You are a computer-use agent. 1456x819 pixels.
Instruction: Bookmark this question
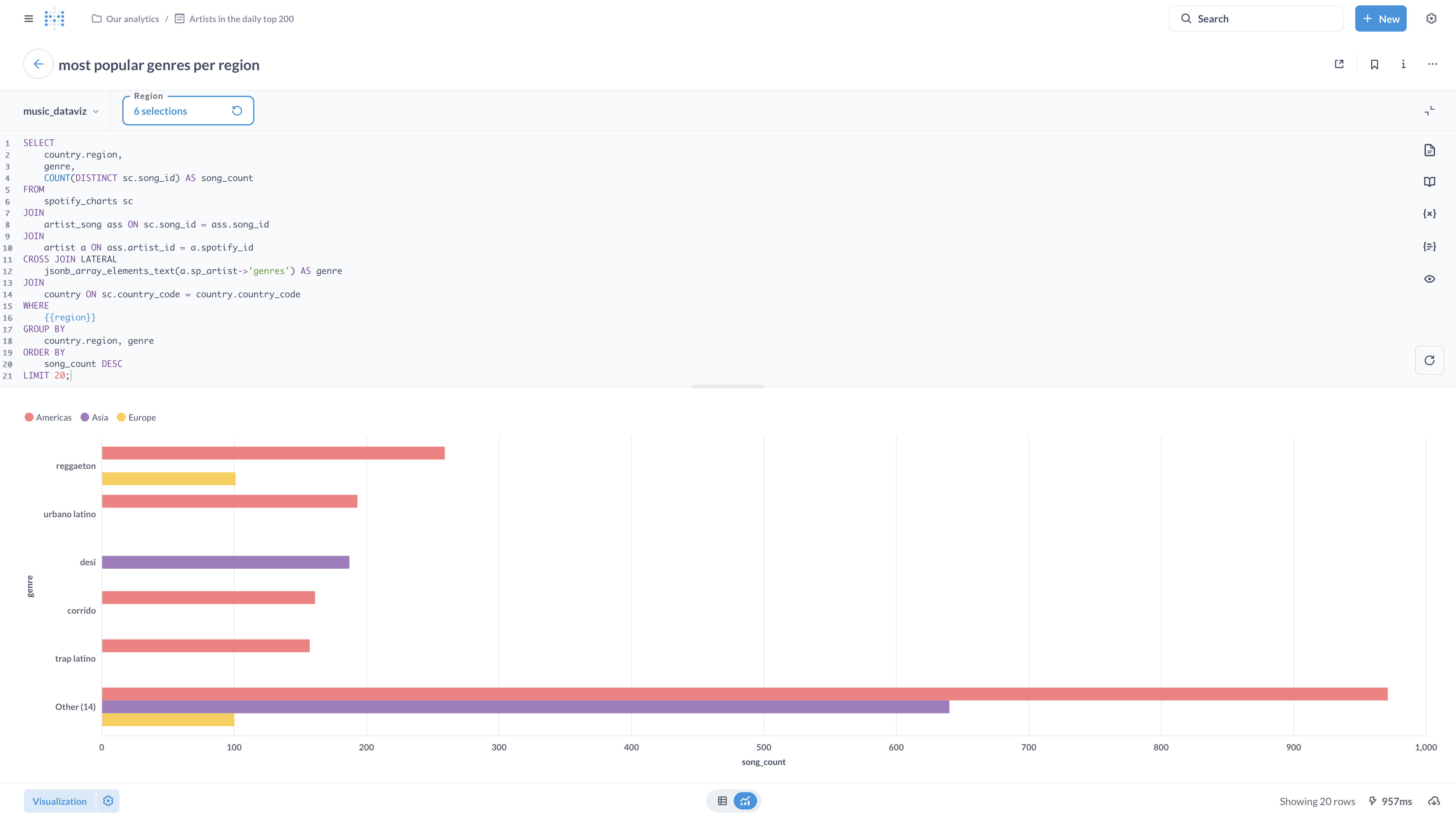(x=1374, y=64)
